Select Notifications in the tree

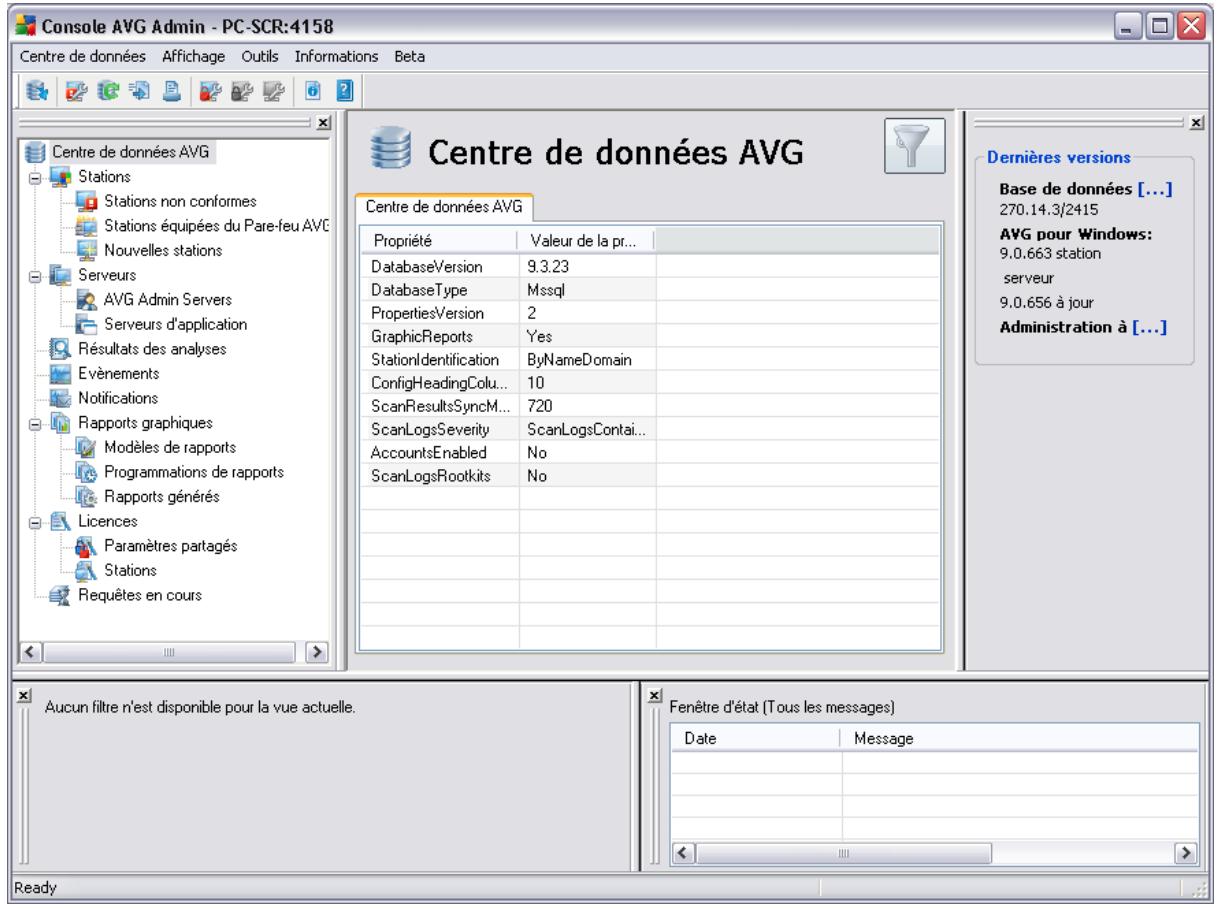point(117,398)
